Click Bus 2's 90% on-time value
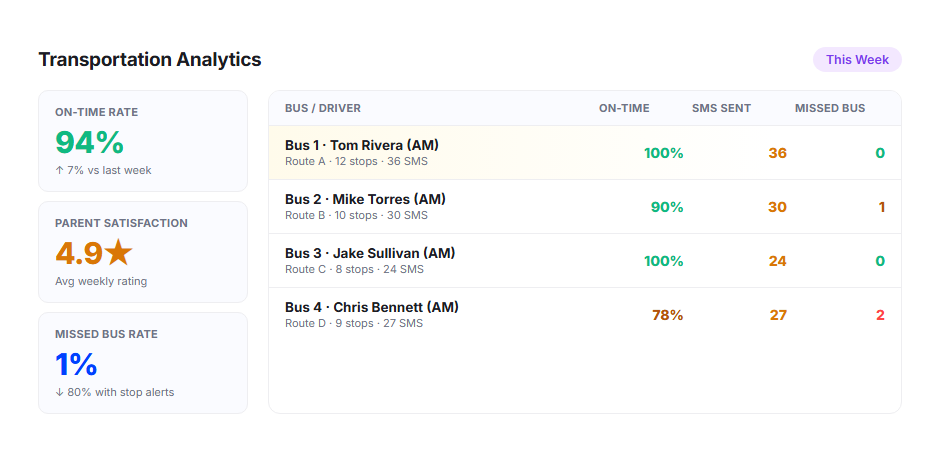Viewport: 940px width, 460px height. pyautogui.click(x=667, y=208)
